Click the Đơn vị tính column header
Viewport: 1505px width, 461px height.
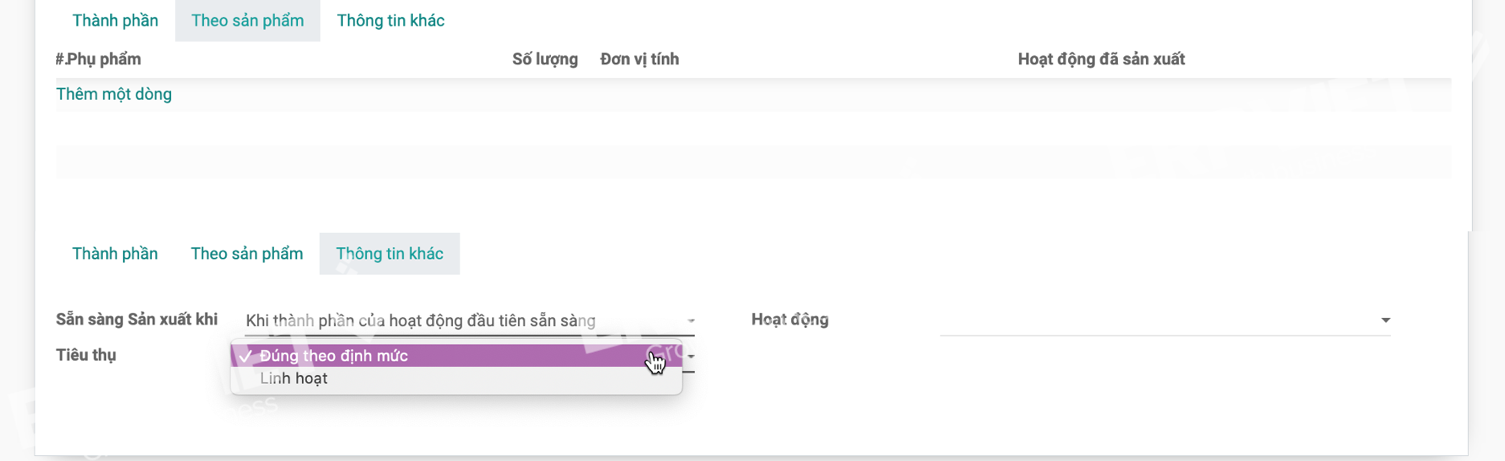point(640,59)
